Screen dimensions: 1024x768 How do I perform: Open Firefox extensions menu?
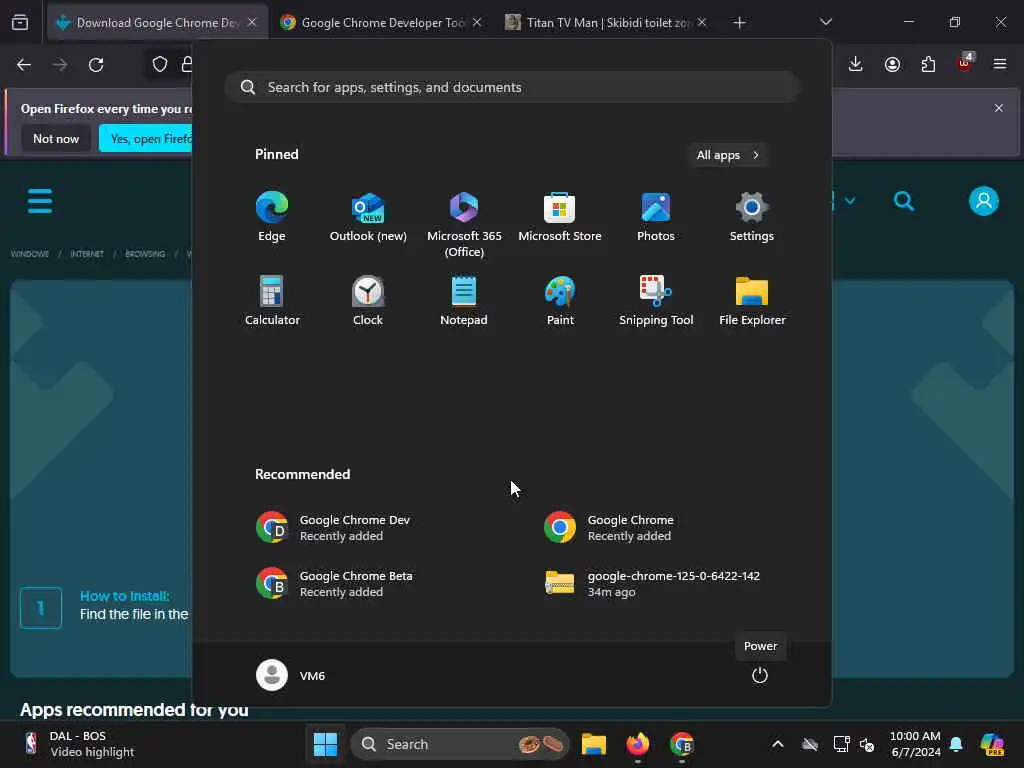[928, 64]
